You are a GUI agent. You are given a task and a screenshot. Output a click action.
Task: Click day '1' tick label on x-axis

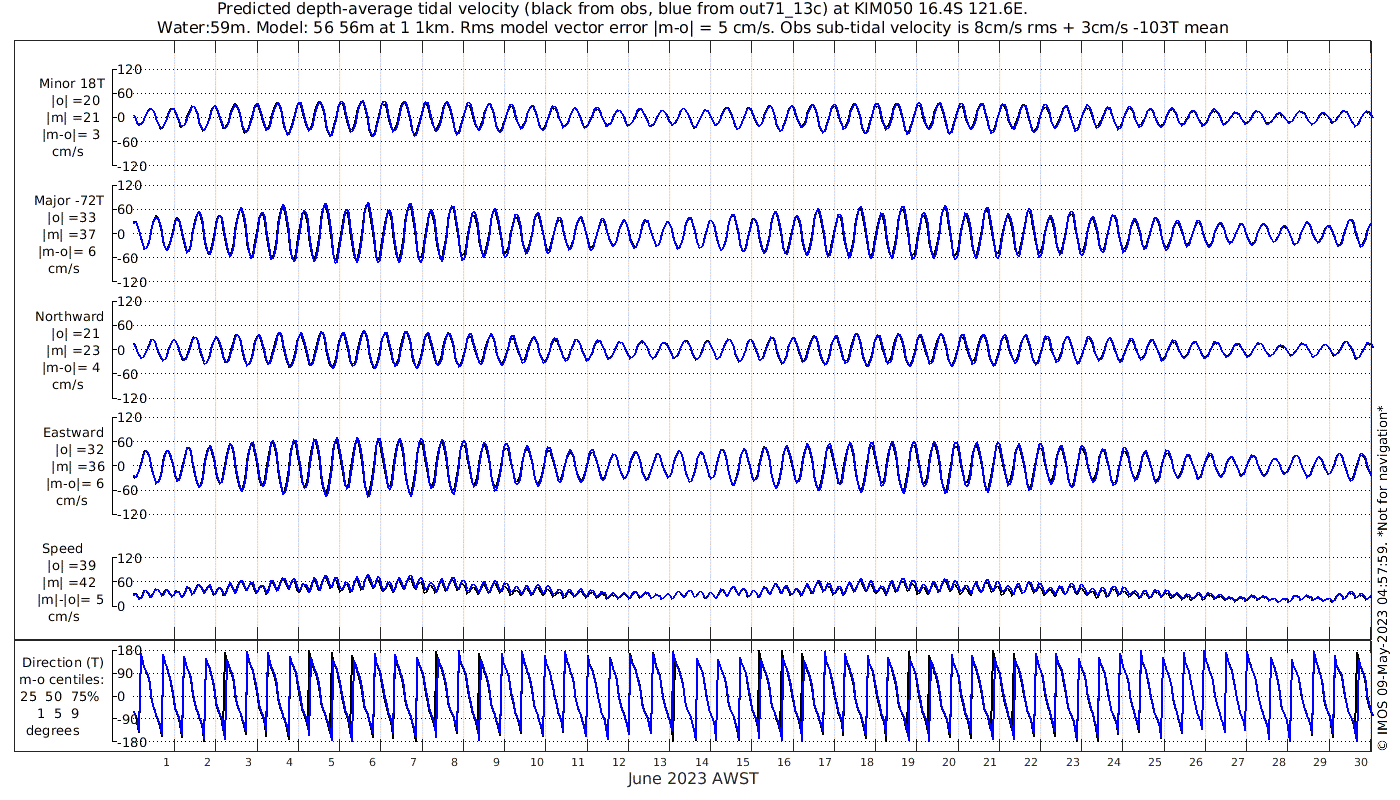click(x=166, y=761)
